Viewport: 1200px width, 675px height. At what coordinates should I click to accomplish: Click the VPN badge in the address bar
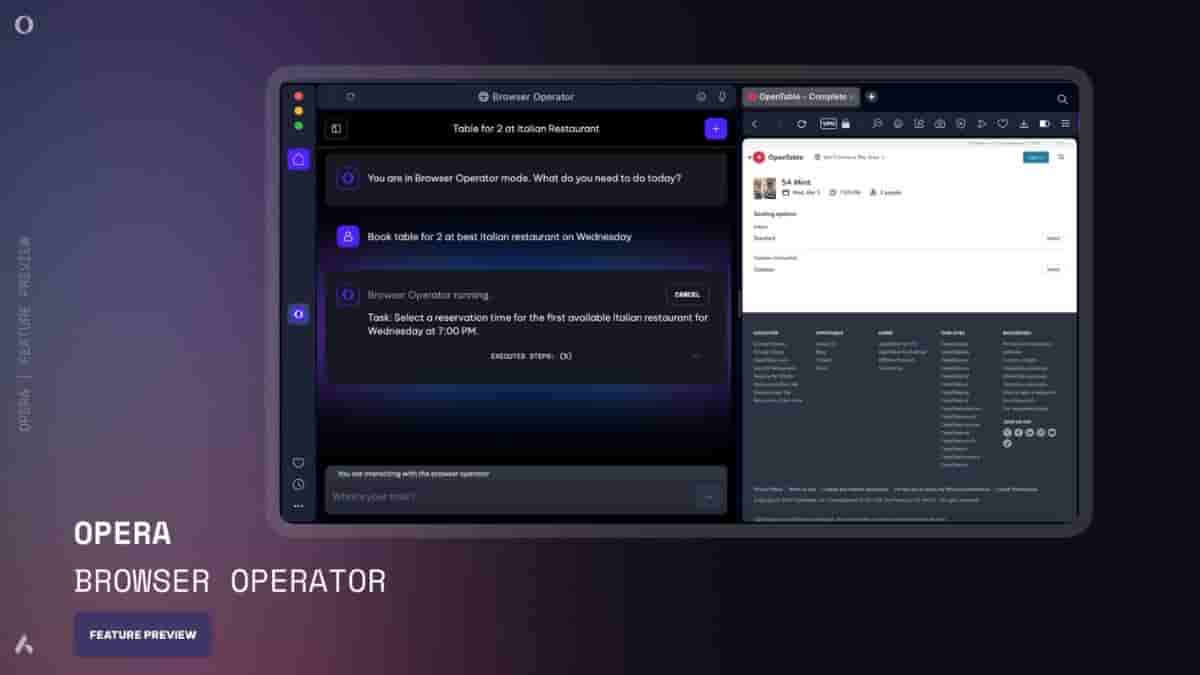827,123
